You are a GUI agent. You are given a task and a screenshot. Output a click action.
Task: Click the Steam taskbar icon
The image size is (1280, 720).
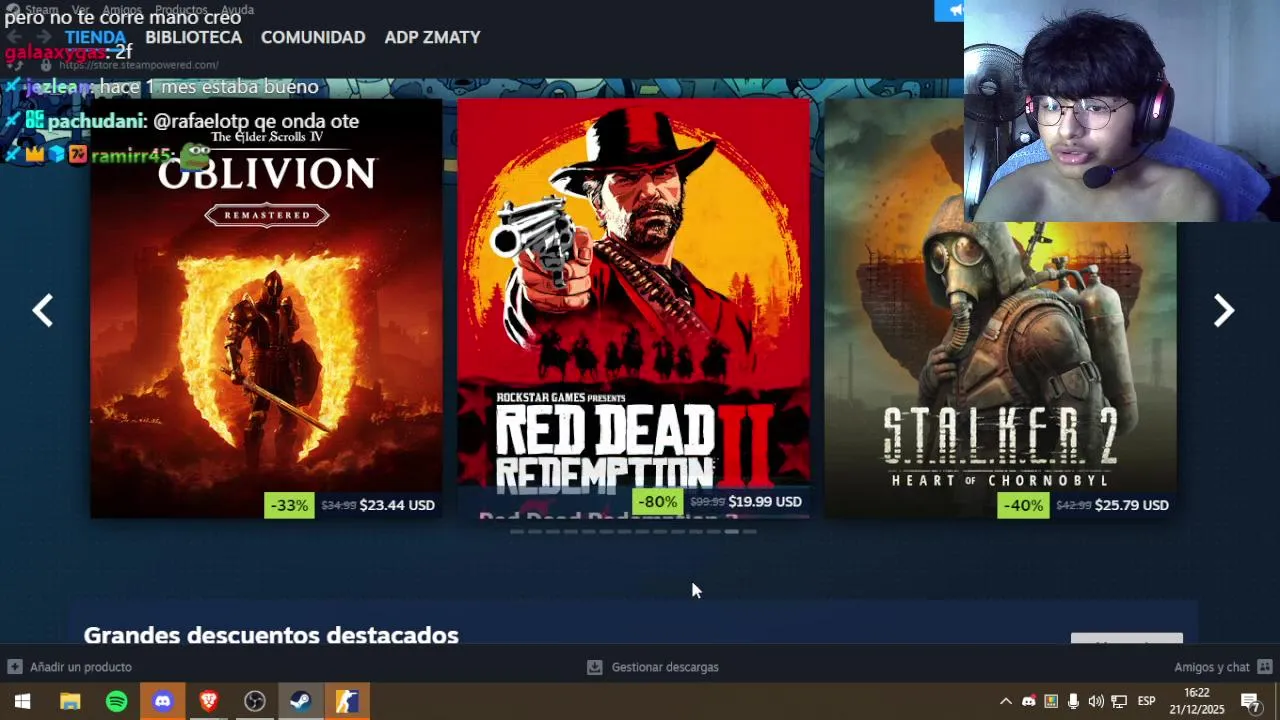click(300, 701)
